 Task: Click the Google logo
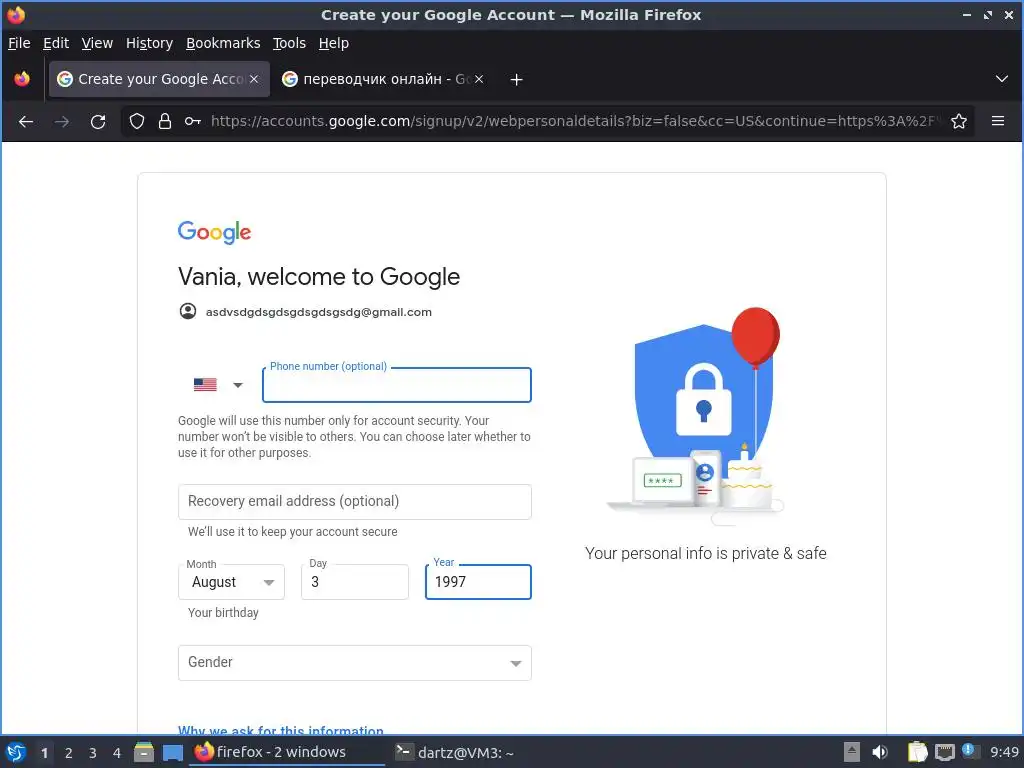point(214,232)
